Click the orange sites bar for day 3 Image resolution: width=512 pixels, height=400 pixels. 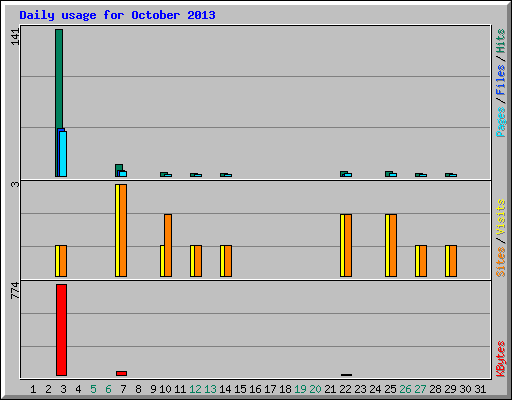tap(63, 261)
